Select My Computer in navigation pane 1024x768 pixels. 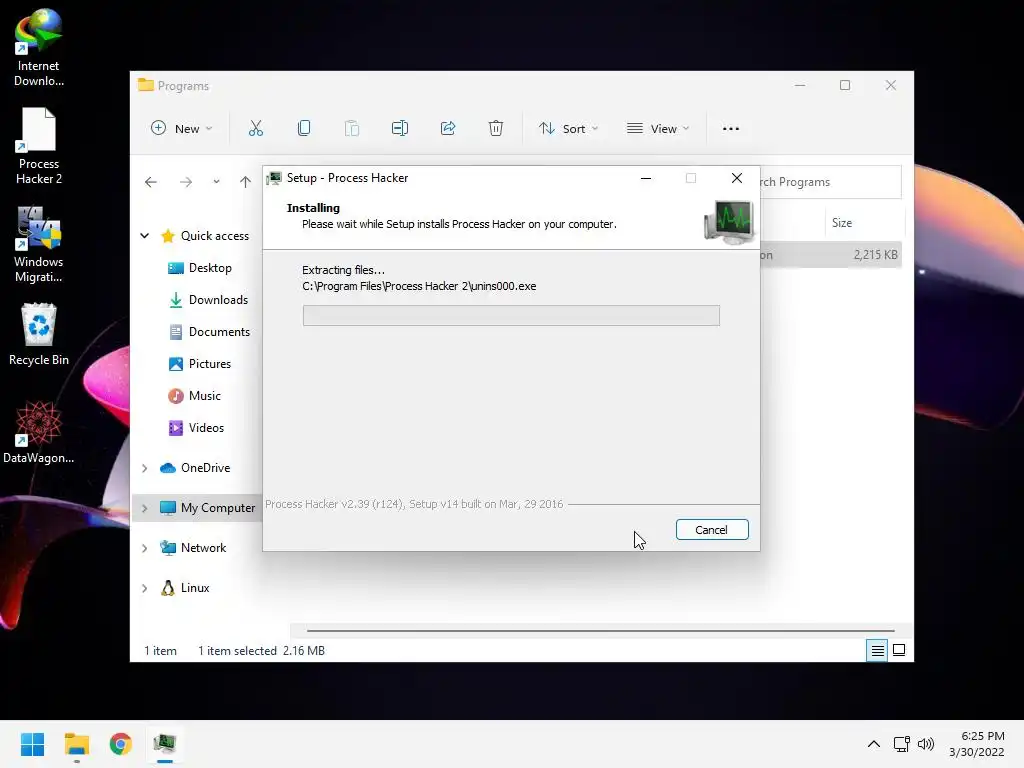(x=217, y=507)
